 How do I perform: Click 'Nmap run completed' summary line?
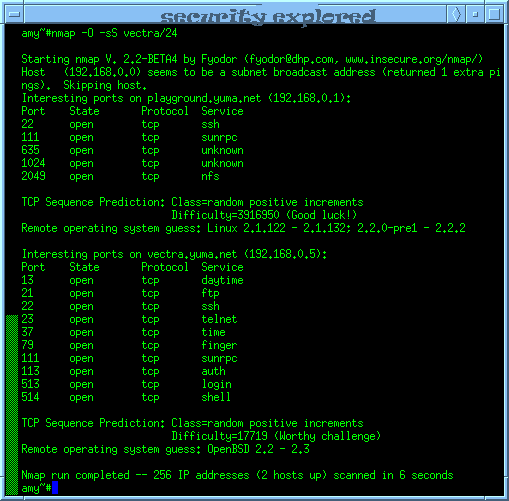[237, 475]
